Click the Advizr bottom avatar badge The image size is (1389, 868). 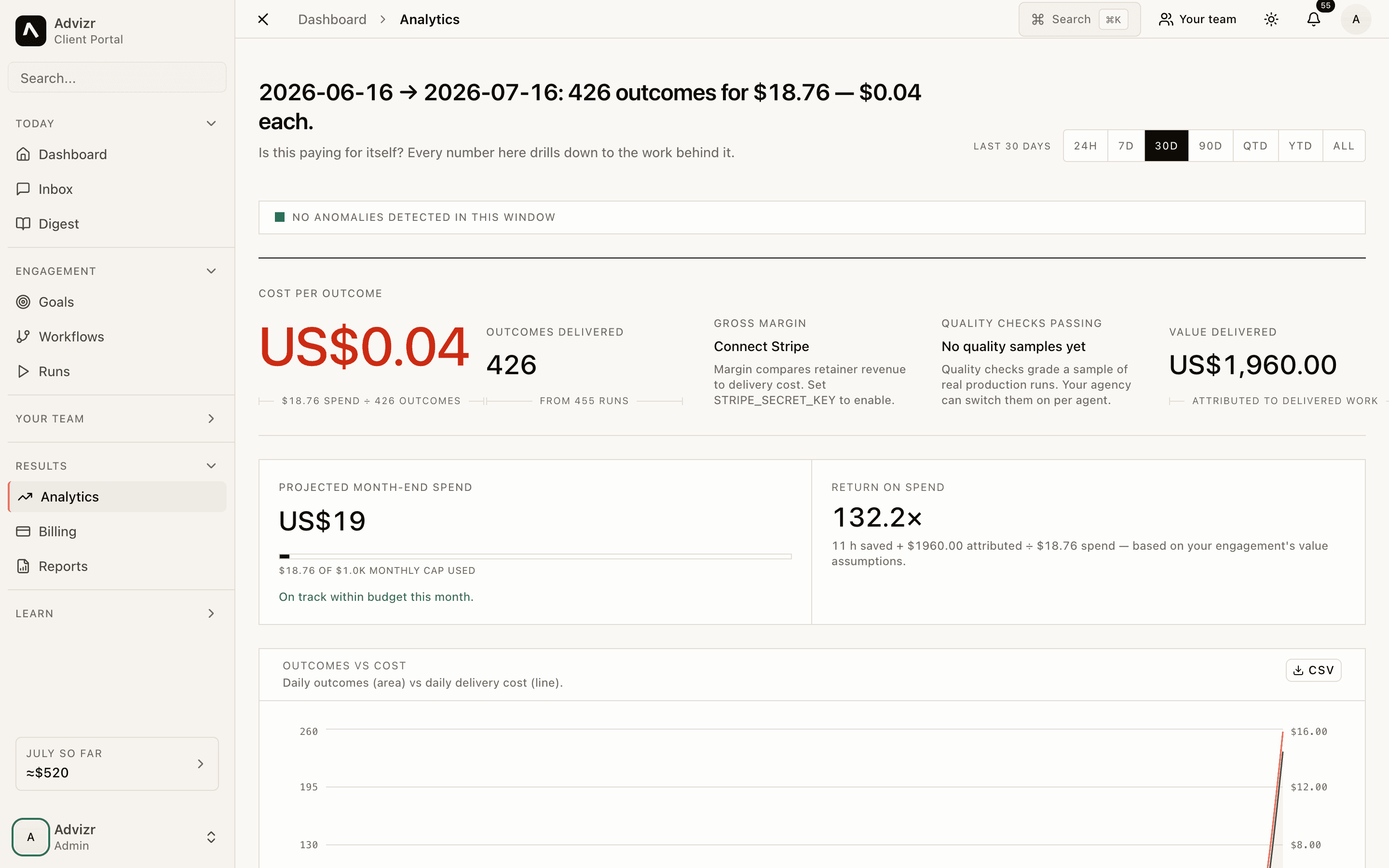click(30, 837)
